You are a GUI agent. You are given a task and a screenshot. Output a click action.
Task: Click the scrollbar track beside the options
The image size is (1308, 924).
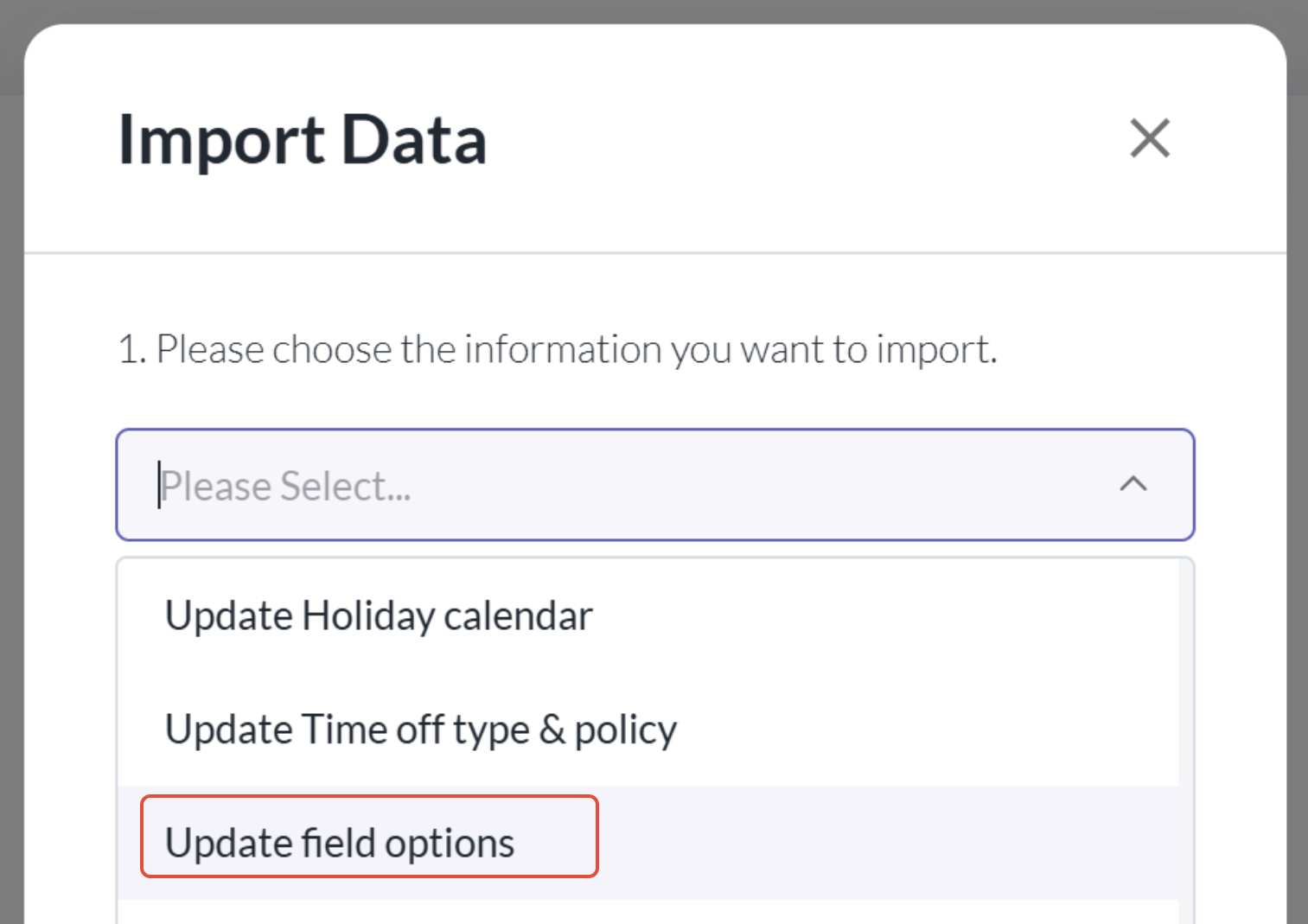tap(1185, 735)
